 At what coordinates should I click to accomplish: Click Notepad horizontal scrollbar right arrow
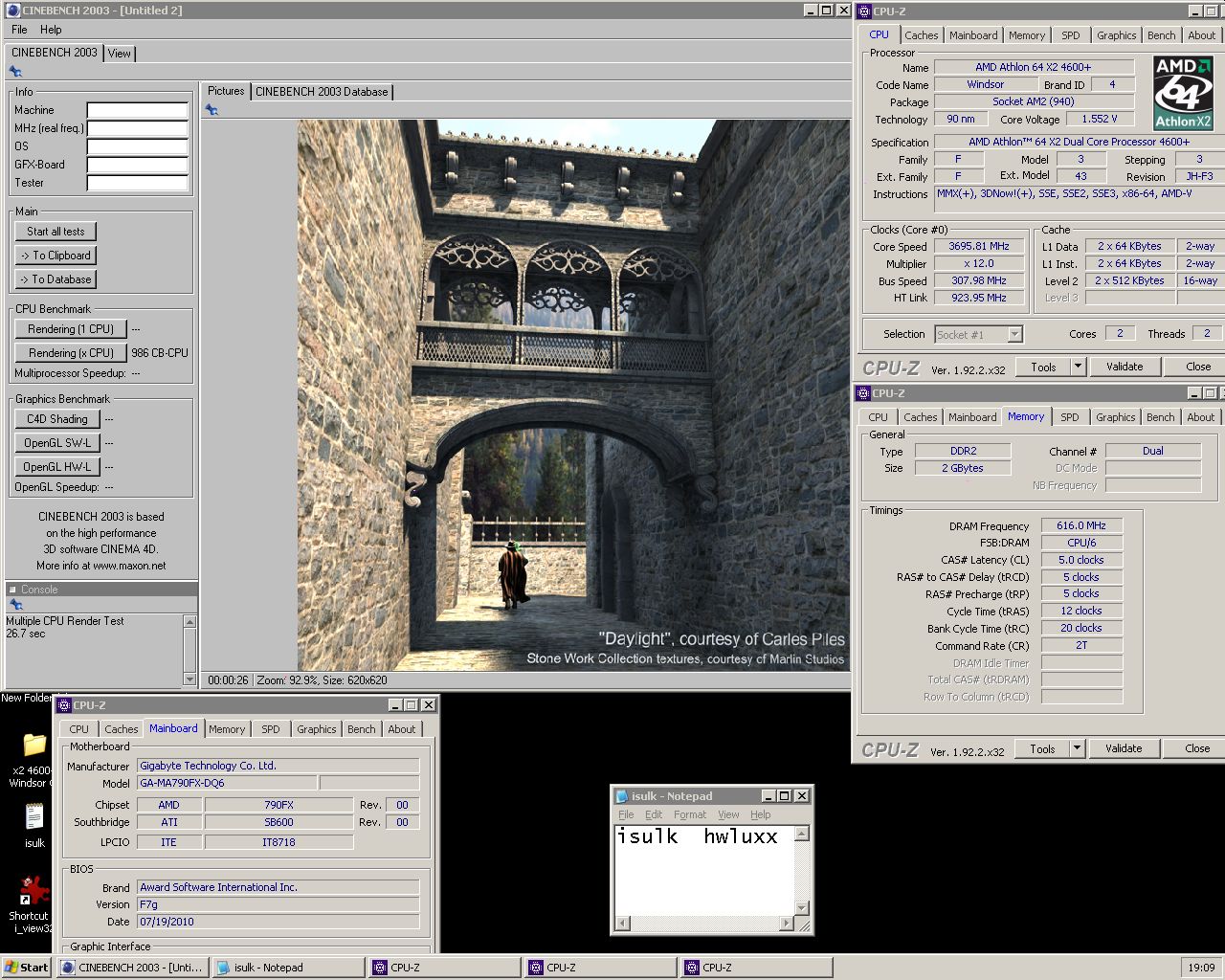(x=787, y=924)
